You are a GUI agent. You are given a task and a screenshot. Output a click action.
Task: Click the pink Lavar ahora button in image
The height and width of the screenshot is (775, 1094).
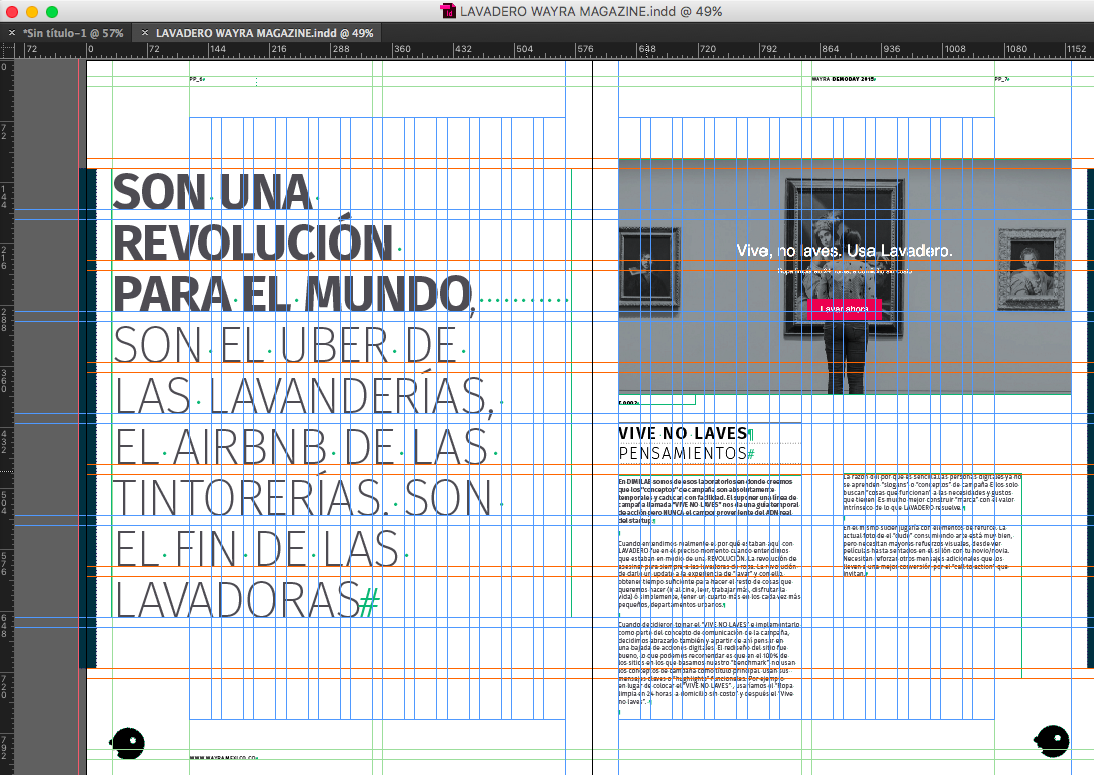click(x=844, y=309)
